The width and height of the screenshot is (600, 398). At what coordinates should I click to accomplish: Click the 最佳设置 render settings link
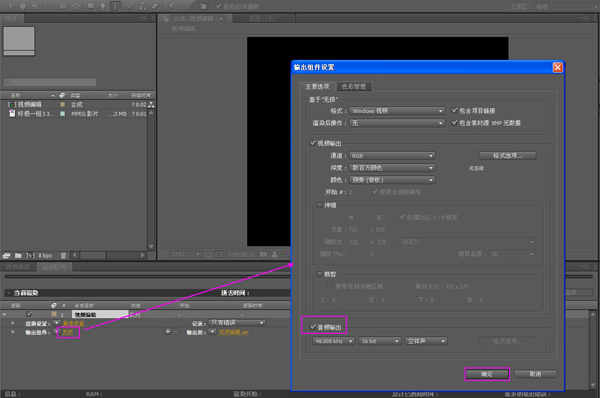pos(73,323)
